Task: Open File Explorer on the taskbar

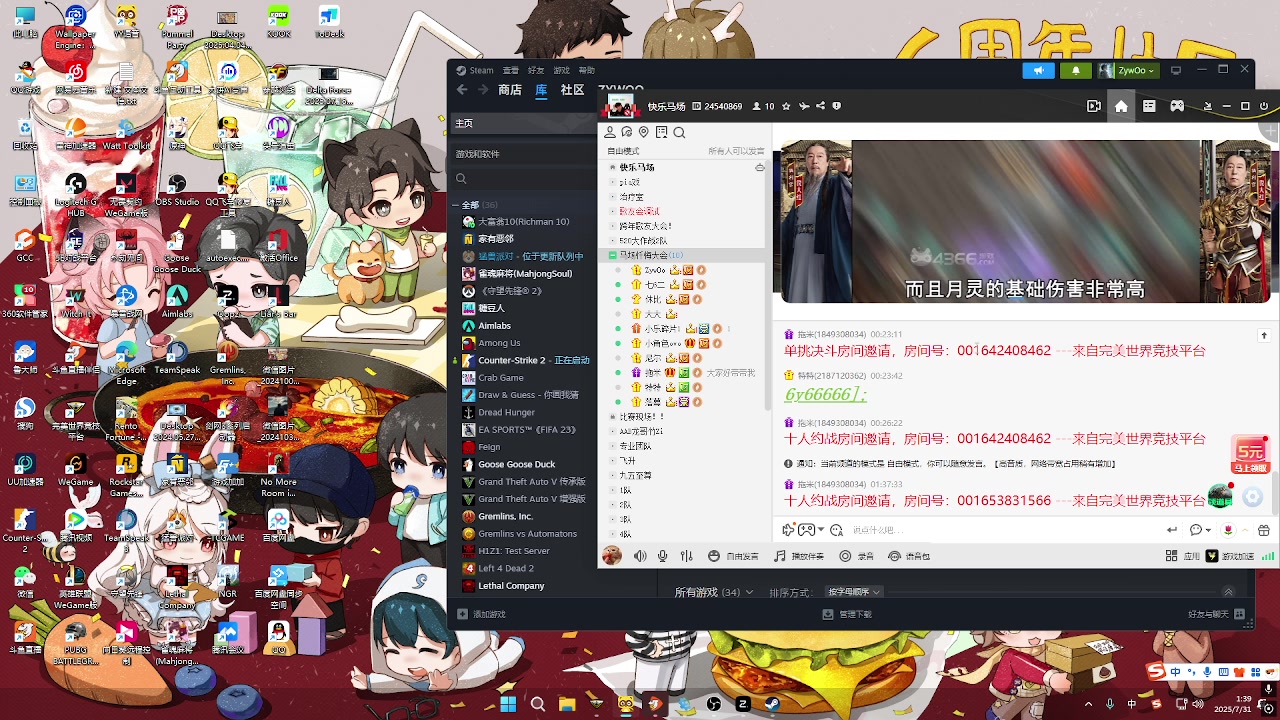Action: (x=567, y=704)
